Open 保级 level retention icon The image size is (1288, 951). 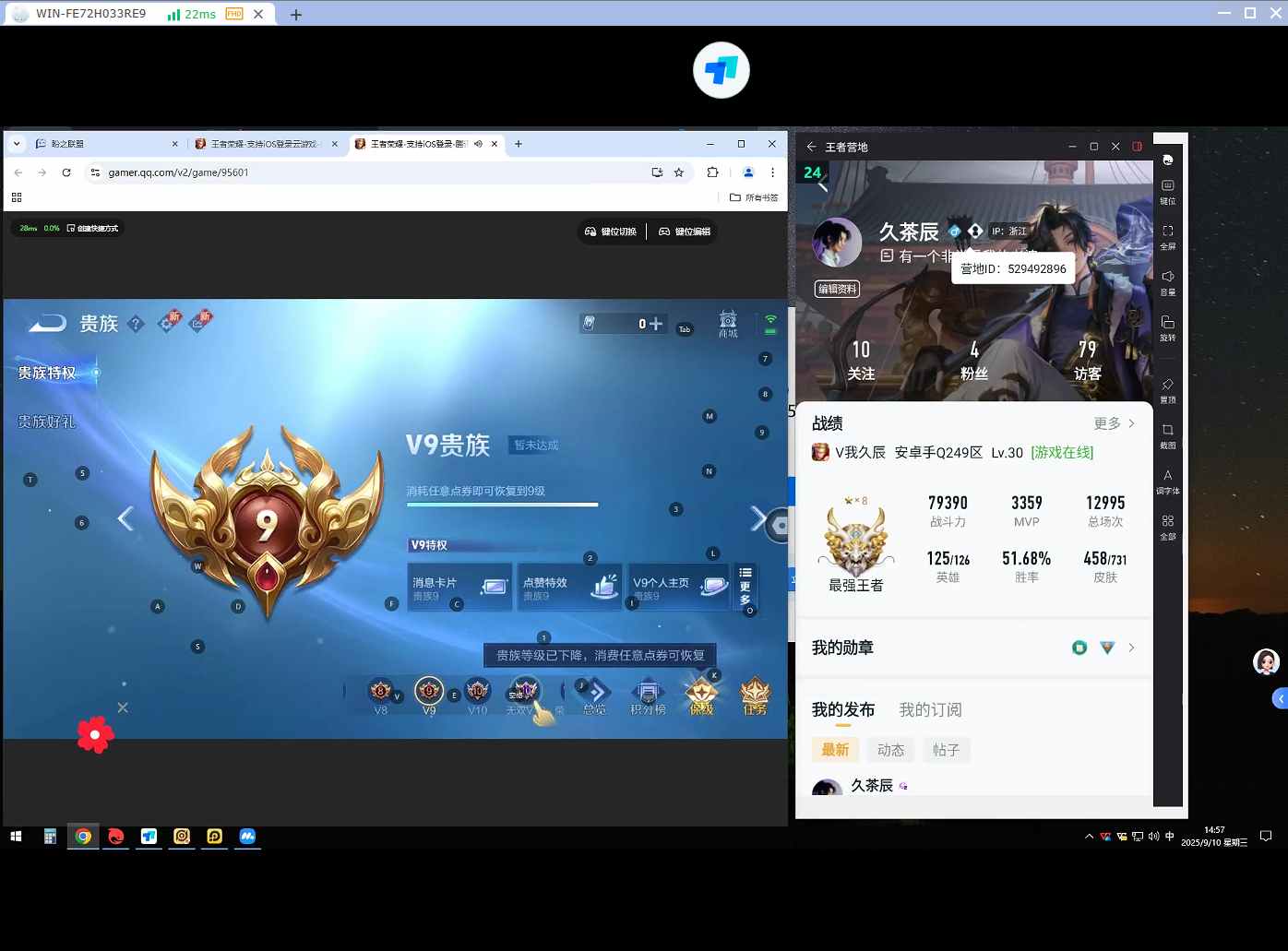coord(701,697)
